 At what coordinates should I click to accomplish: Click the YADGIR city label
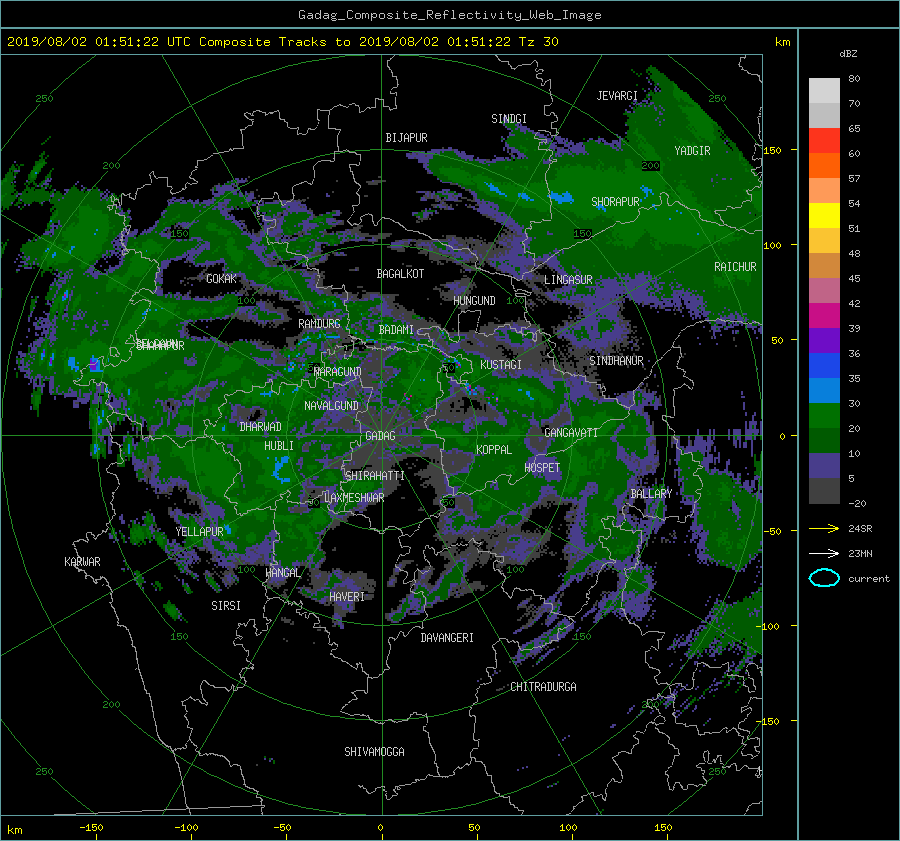point(692,151)
